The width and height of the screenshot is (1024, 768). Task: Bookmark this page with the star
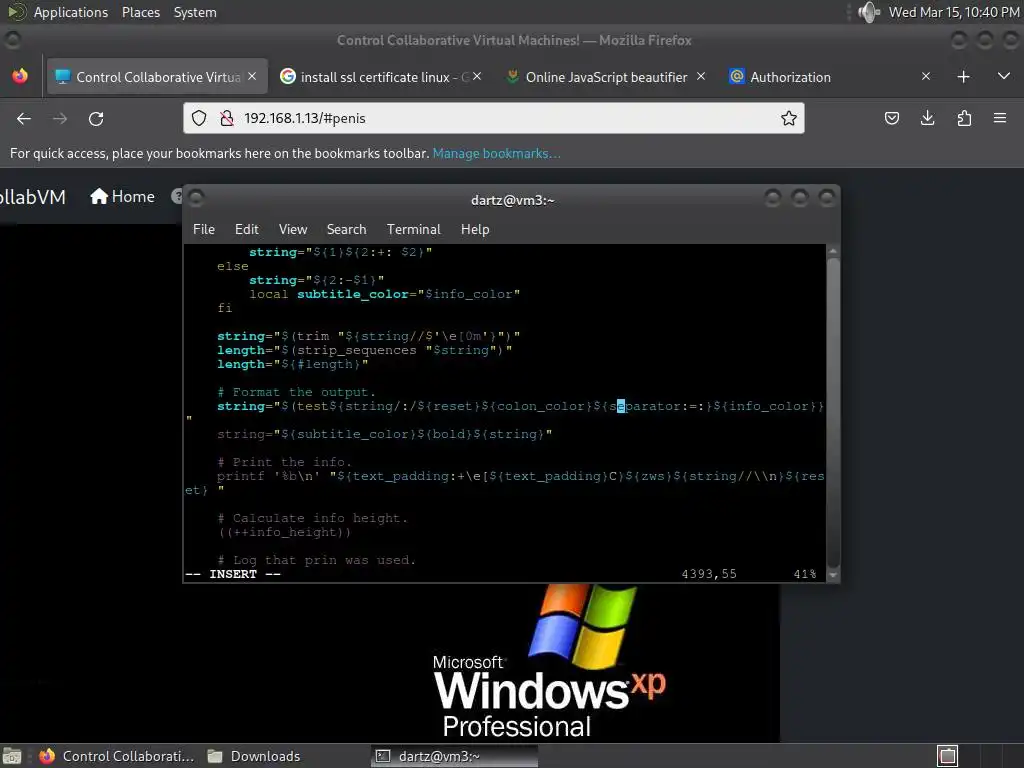pyautogui.click(x=789, y=118)
